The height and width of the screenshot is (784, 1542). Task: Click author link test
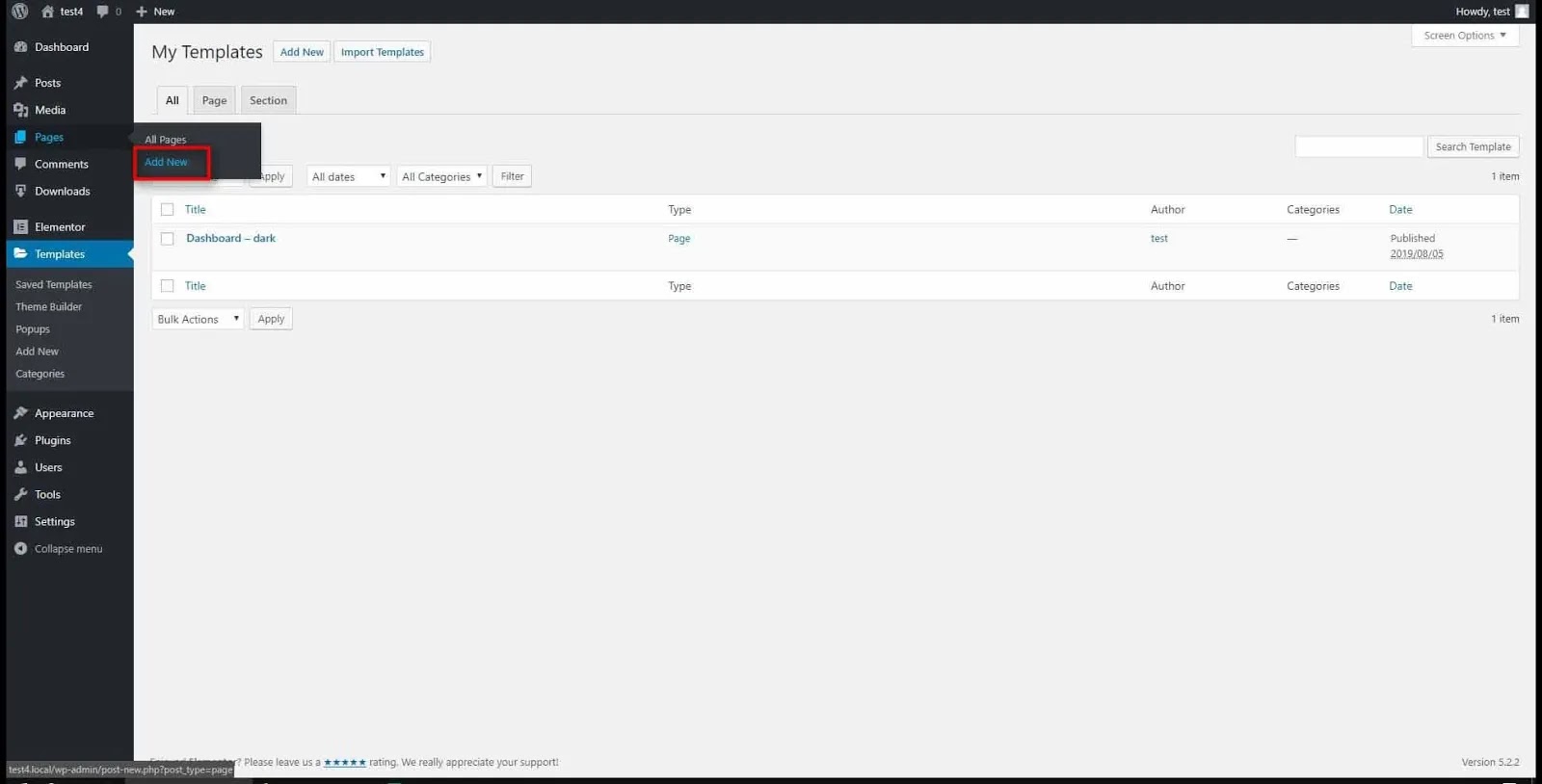click(1158, 238)
